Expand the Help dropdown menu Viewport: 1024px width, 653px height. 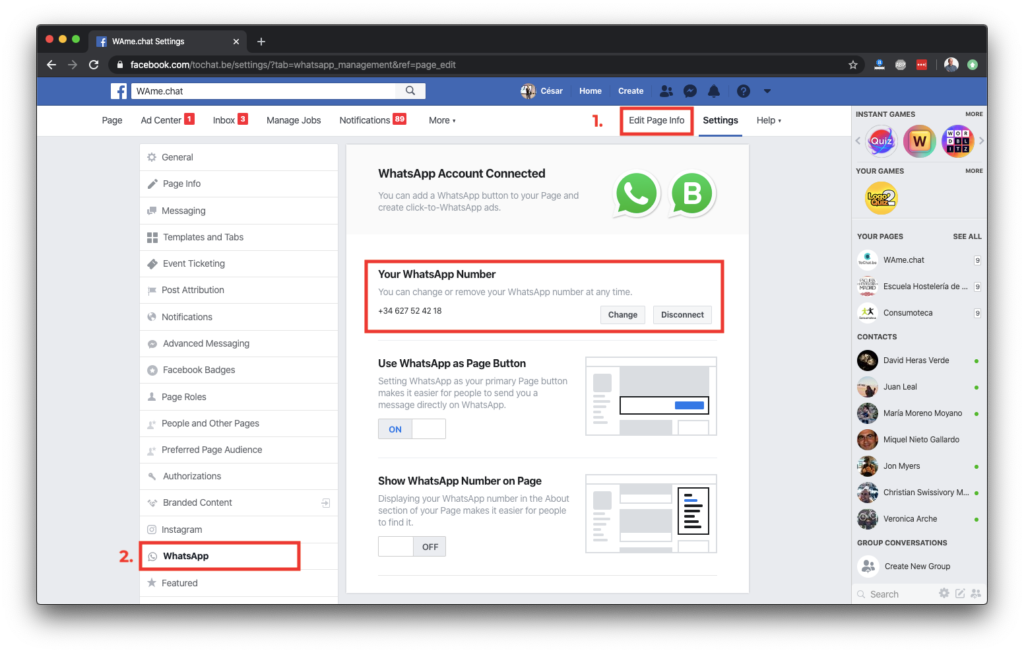(769, 120)
